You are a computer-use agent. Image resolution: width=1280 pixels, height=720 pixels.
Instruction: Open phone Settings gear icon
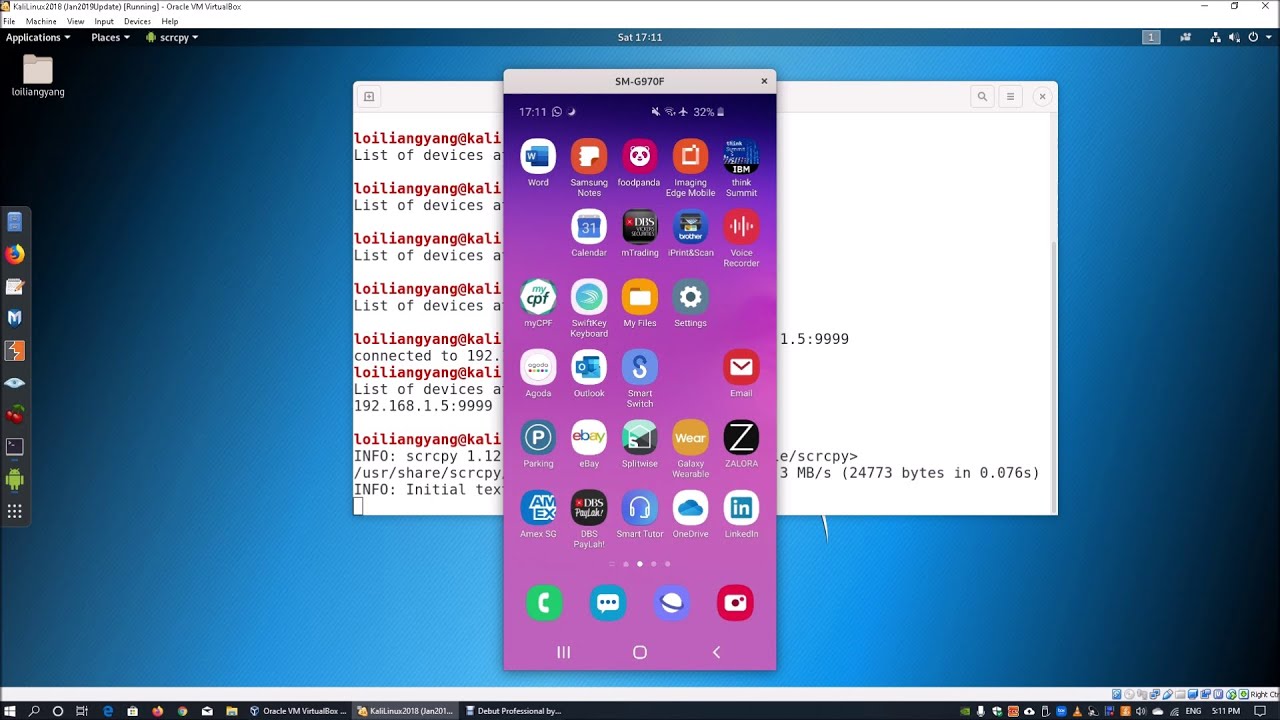690,297
